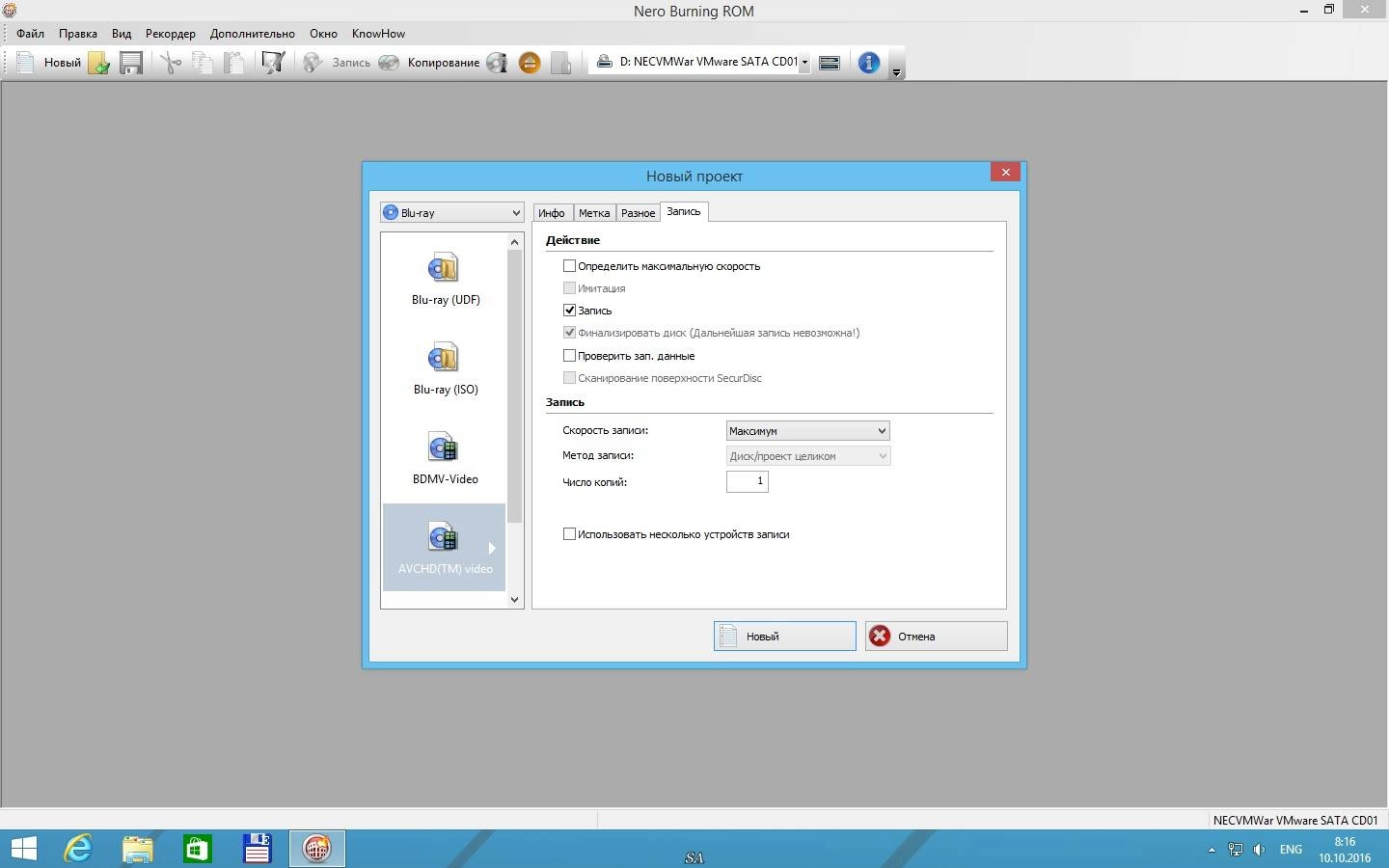
Task: Open the Windows Start button
Action: 23,849
